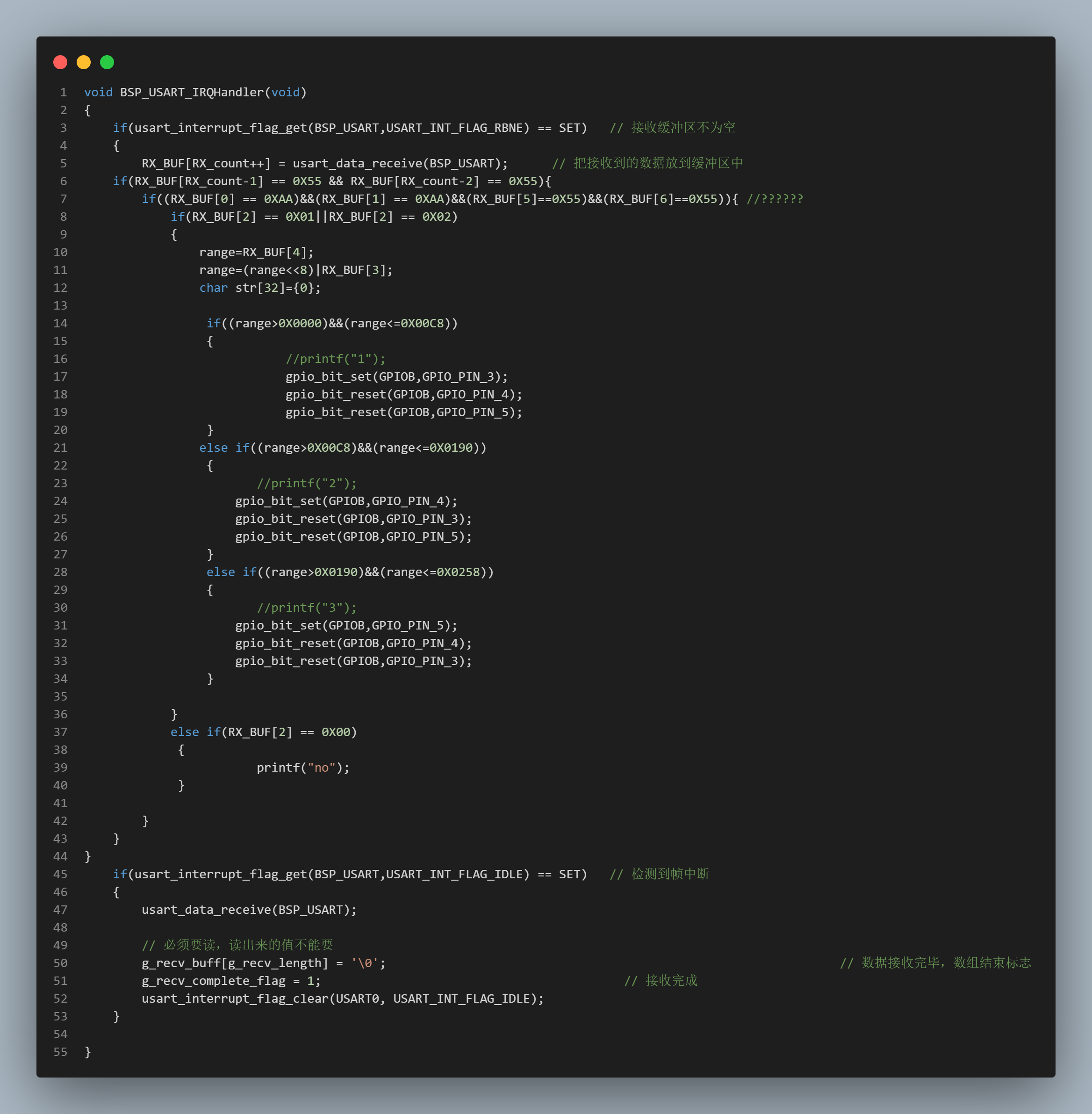Click 'range=RX_BUF[4];' statement
This screenshot has height=1114, width=1092.
(x=256, y=253)
